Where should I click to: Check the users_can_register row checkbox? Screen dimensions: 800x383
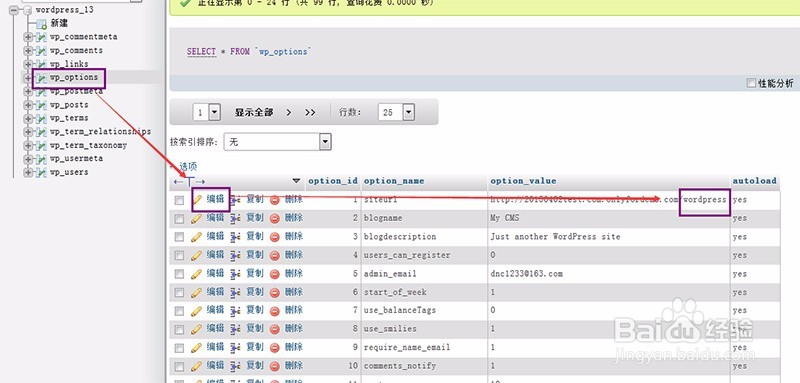coord(179,256)
